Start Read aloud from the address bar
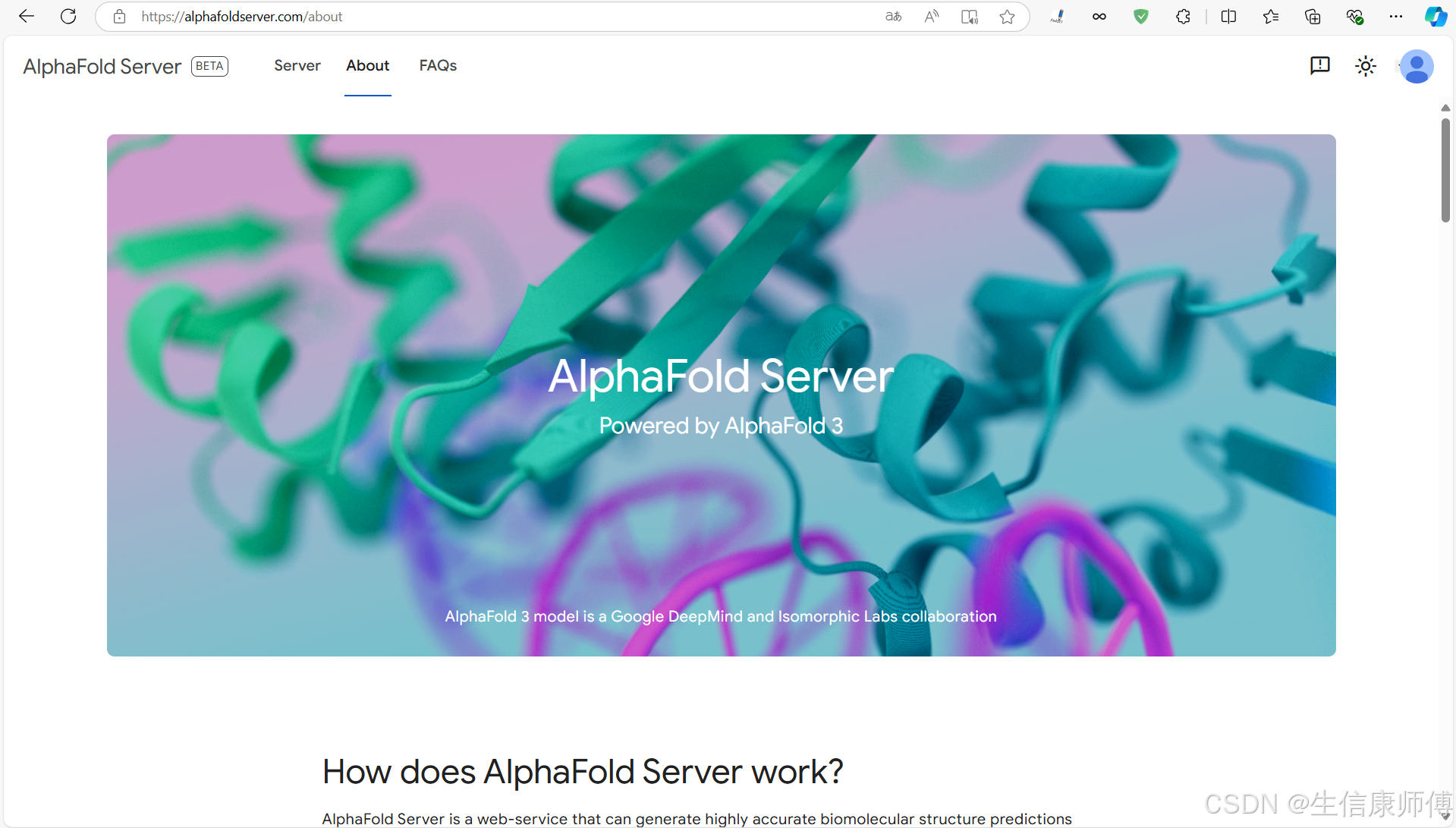This screenshot has height=828, width=1456. tap(932, 17)
